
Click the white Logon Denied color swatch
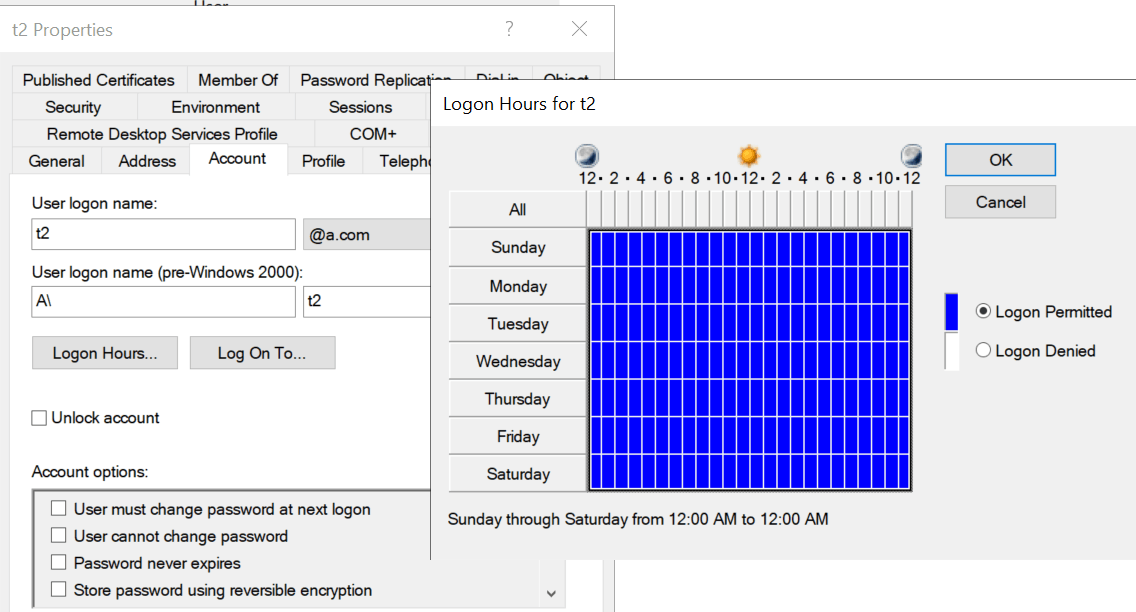click(x=952, y=351)
